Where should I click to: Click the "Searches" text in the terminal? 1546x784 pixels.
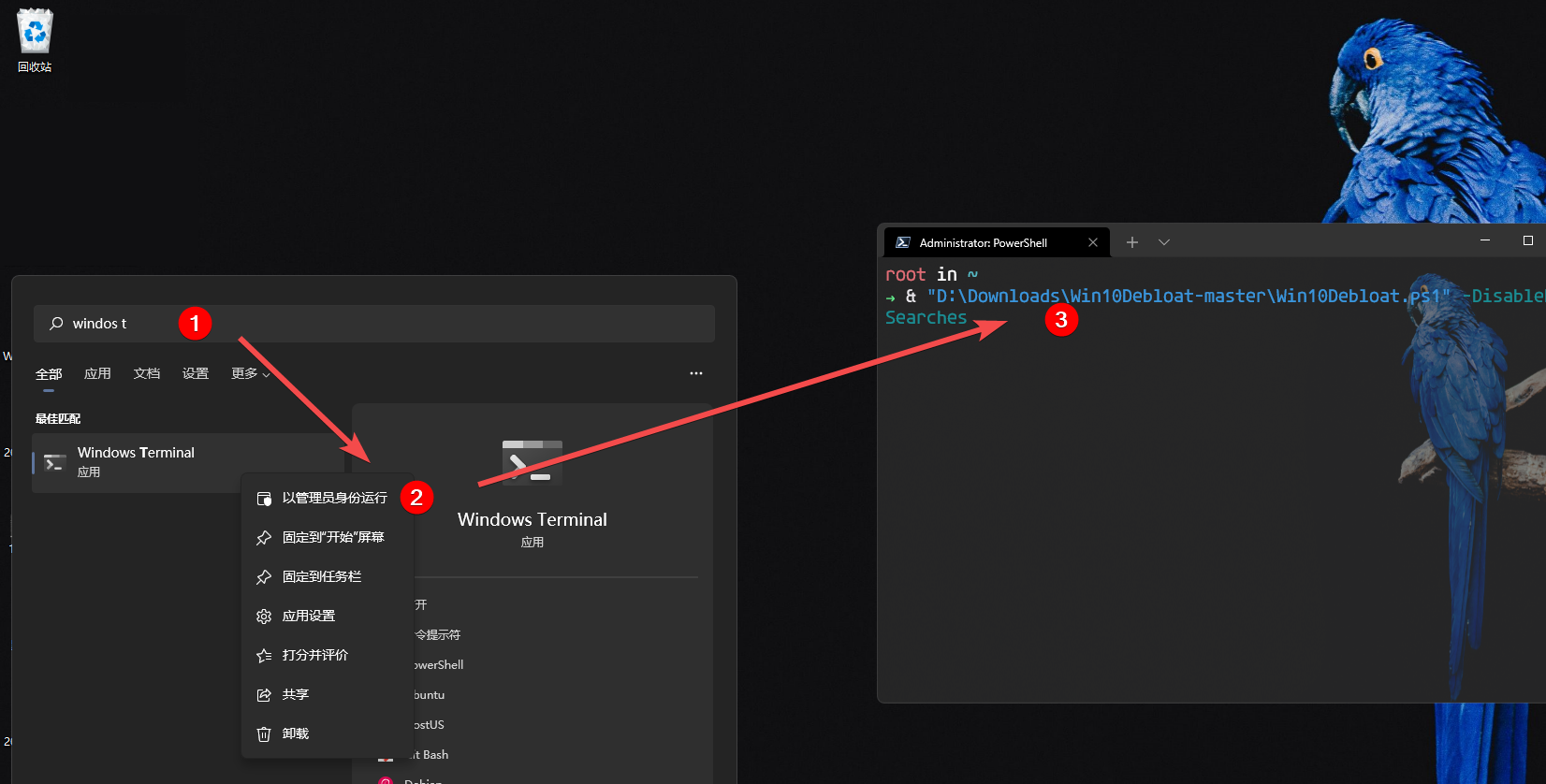pos(926,318)
